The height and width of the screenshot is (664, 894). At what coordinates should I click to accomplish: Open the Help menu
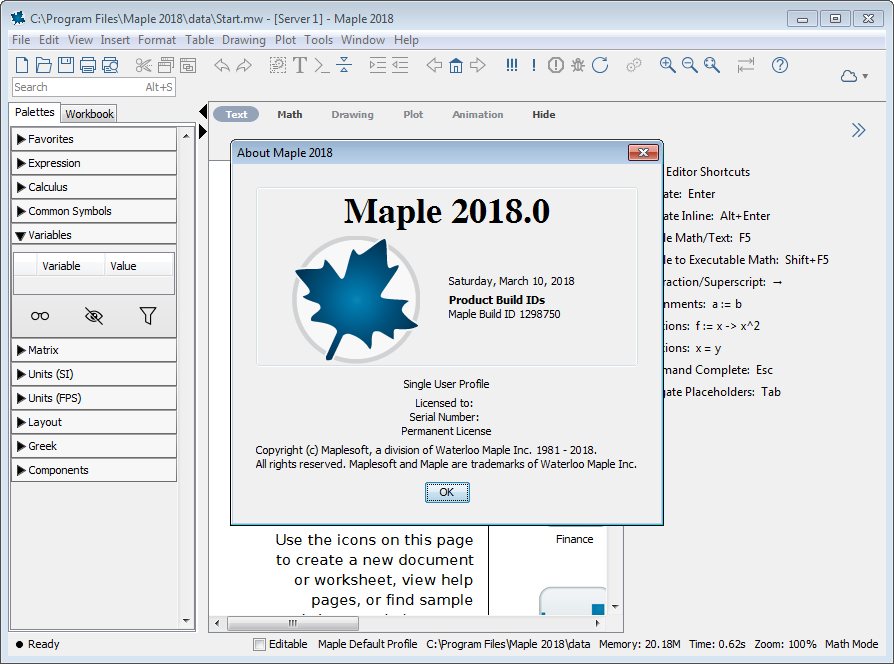[406, 40]
